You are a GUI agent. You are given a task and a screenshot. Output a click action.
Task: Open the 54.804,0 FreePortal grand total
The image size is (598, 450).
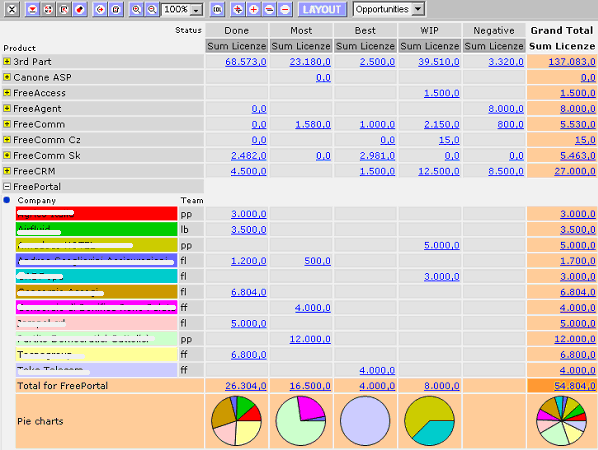(x=575, y=386)
